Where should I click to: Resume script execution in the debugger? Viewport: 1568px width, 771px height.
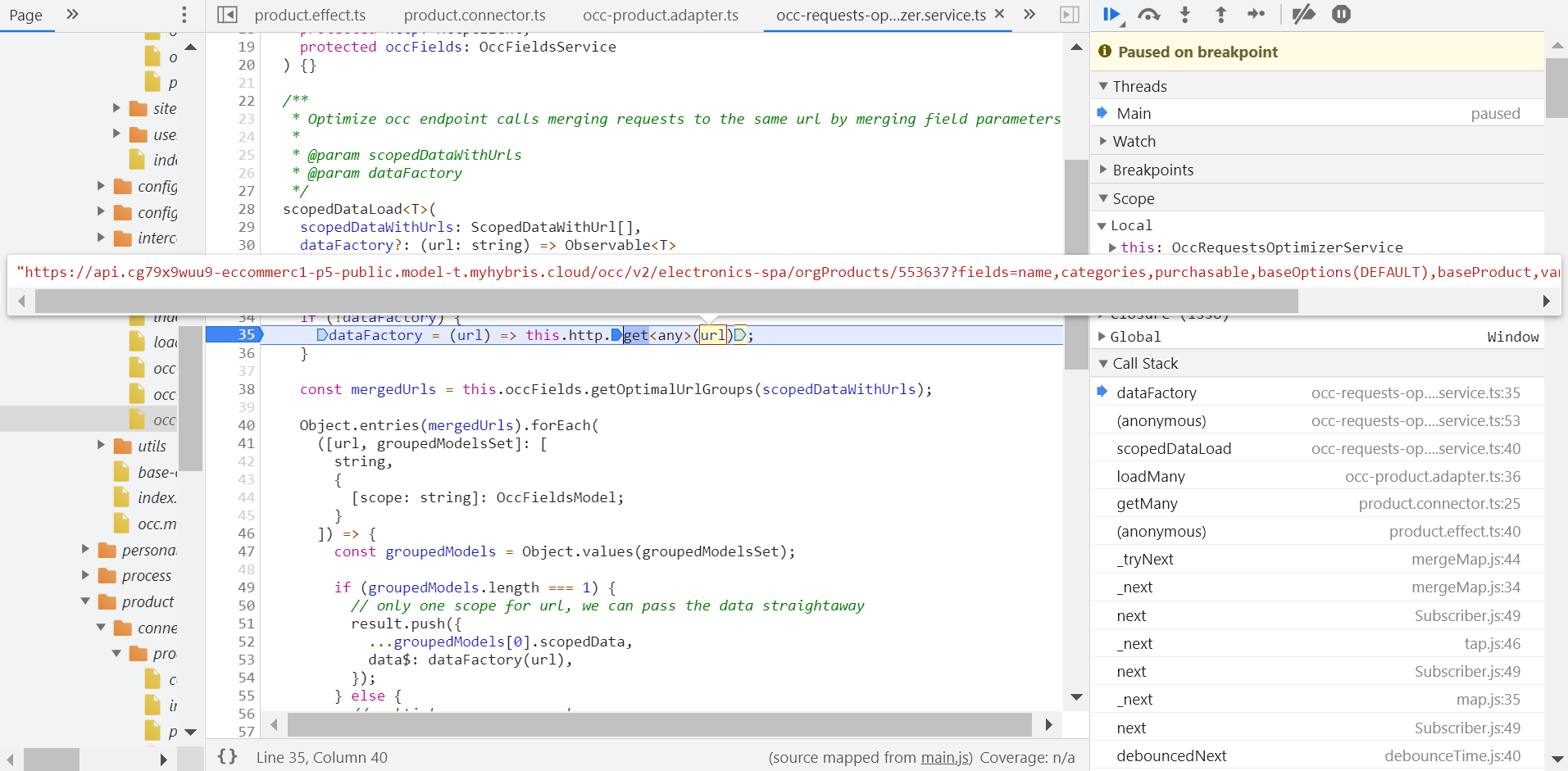[1112, 14]
